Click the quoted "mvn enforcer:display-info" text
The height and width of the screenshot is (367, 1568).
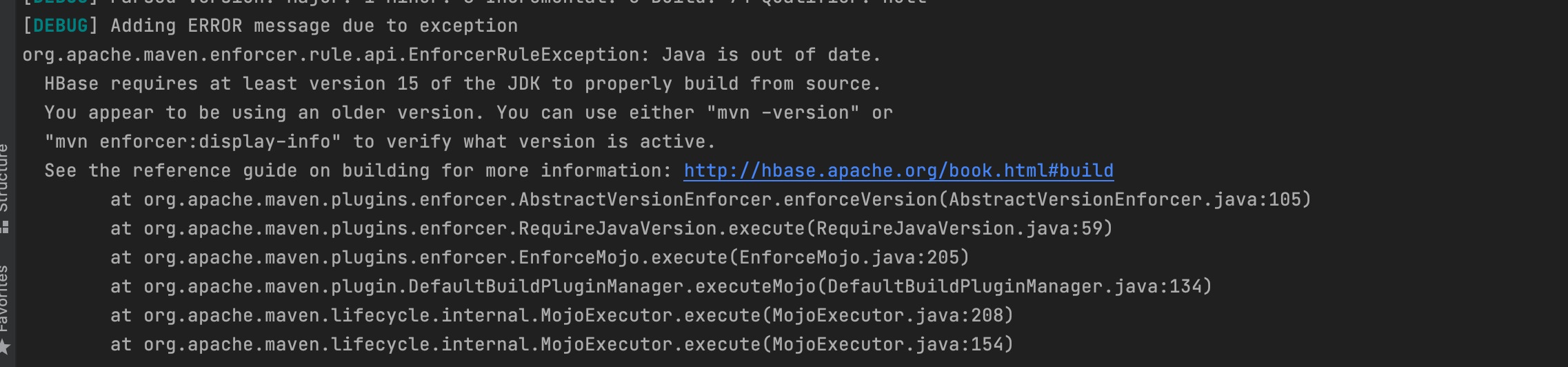click(193, 141)
